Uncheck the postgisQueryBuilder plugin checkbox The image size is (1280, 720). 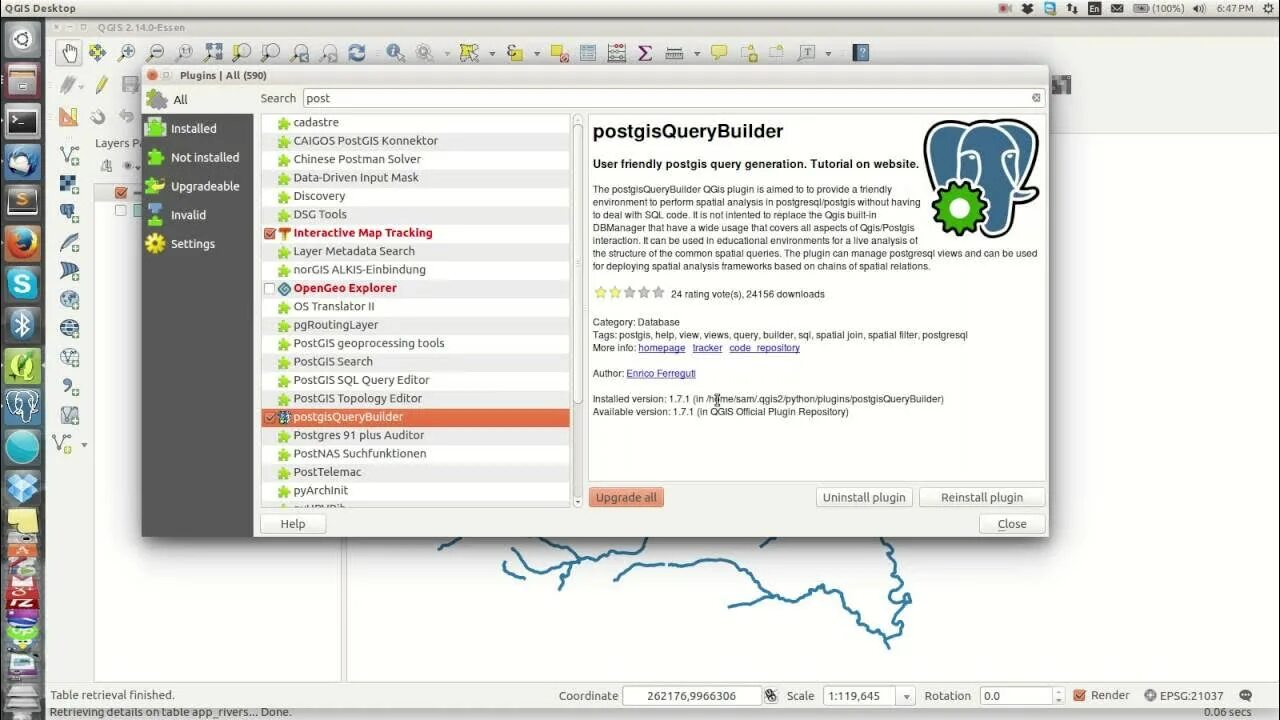point(269,417)
